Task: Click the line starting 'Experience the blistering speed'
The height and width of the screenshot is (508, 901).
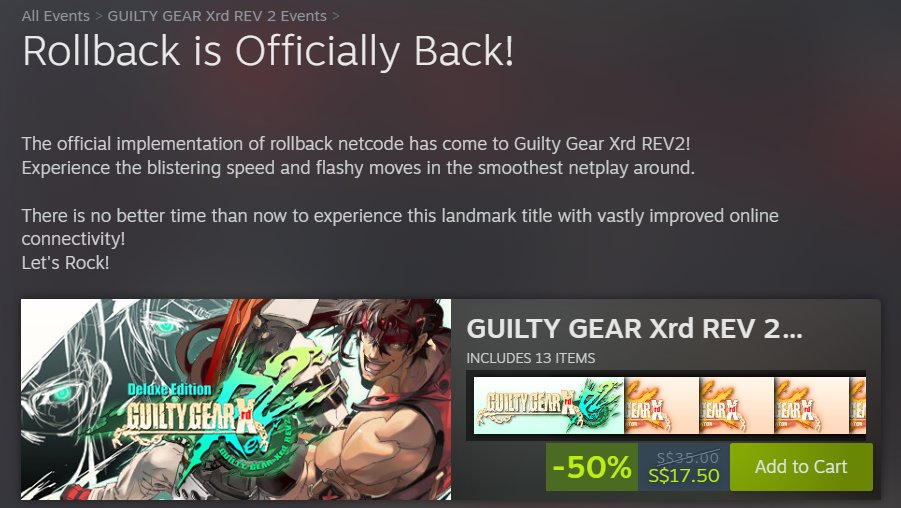Action: coord(358,168)
